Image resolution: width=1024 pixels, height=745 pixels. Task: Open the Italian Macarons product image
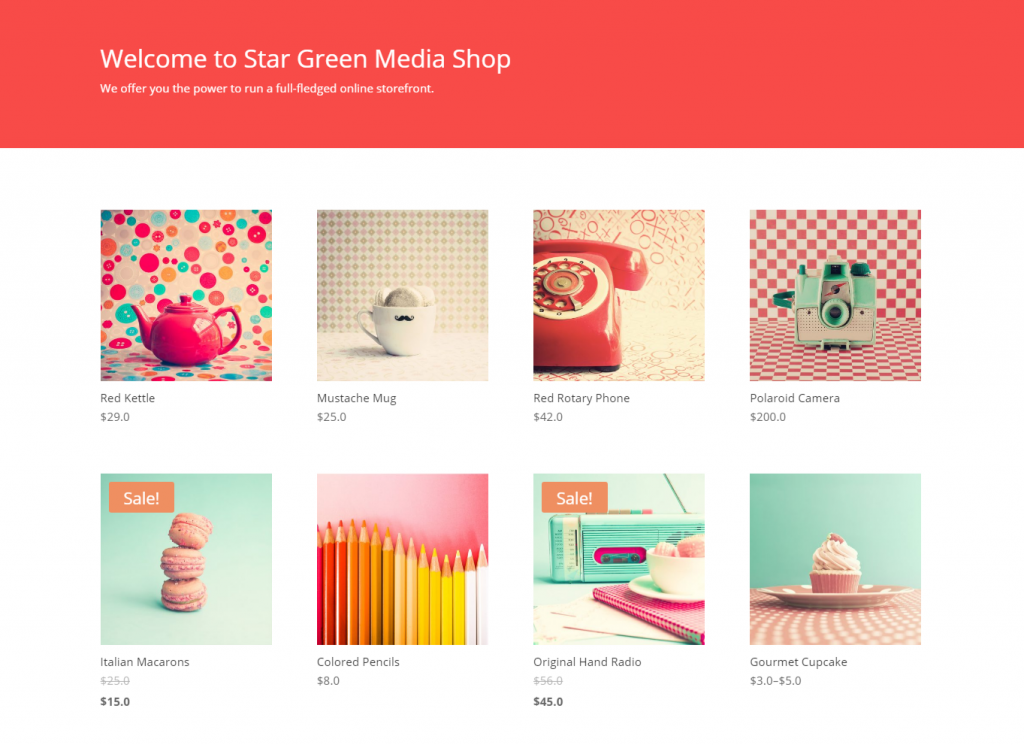186,559
